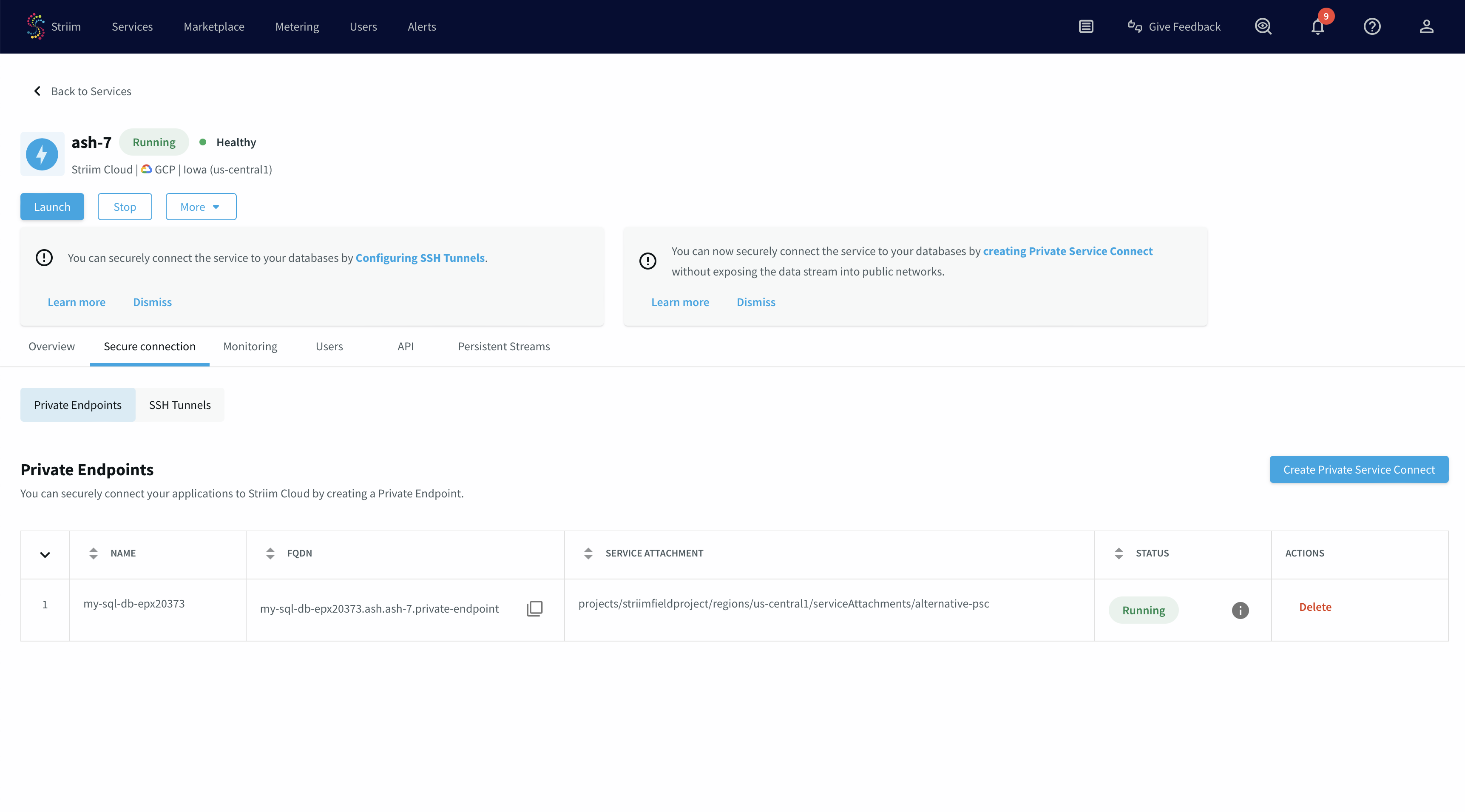Select the Private Endpoints toggle
The width and height of the screenshot is (1465, 812).
77,404
